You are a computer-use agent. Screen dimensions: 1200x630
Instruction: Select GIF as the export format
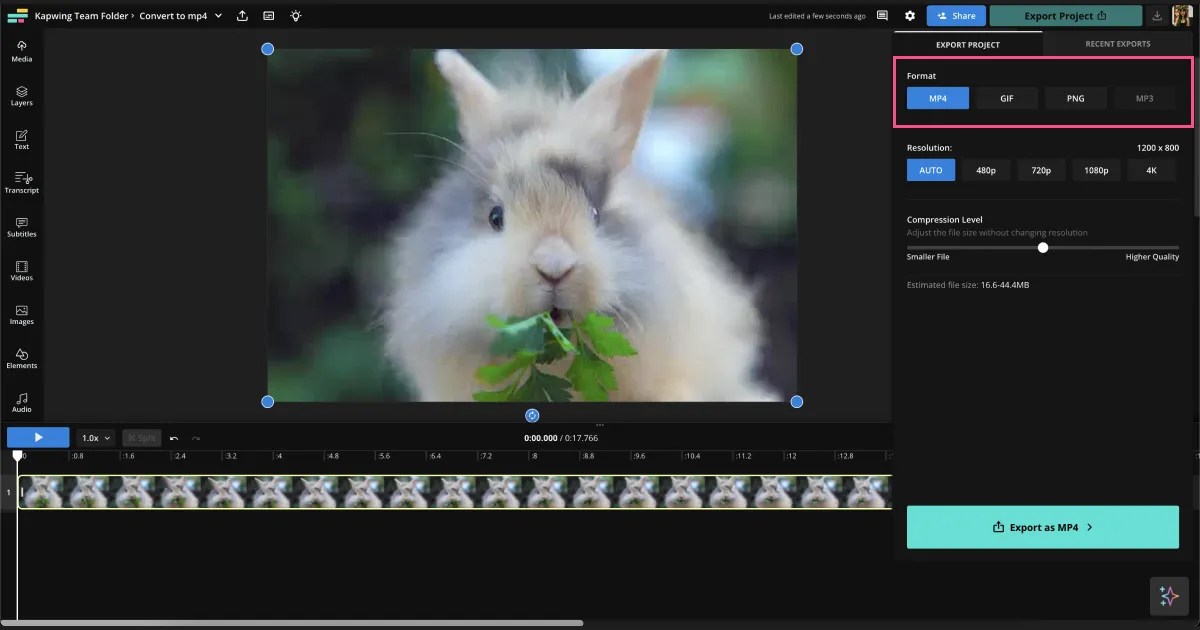point(1007,97)
